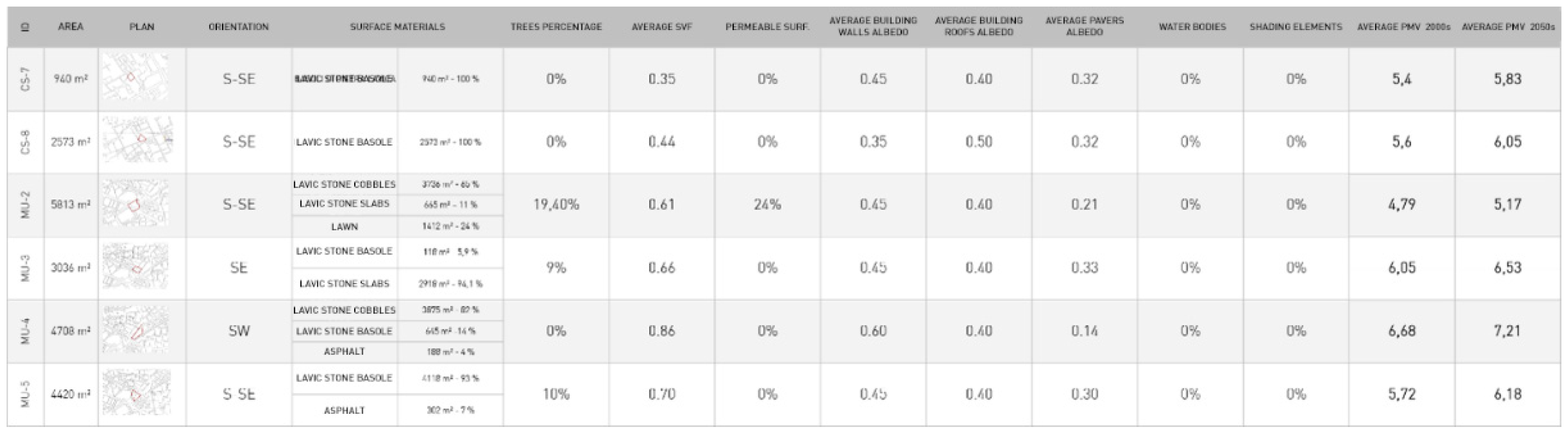Screen dimensions: 1568x434
Task: Click the Orientation column header
Action: click(238, 27)
